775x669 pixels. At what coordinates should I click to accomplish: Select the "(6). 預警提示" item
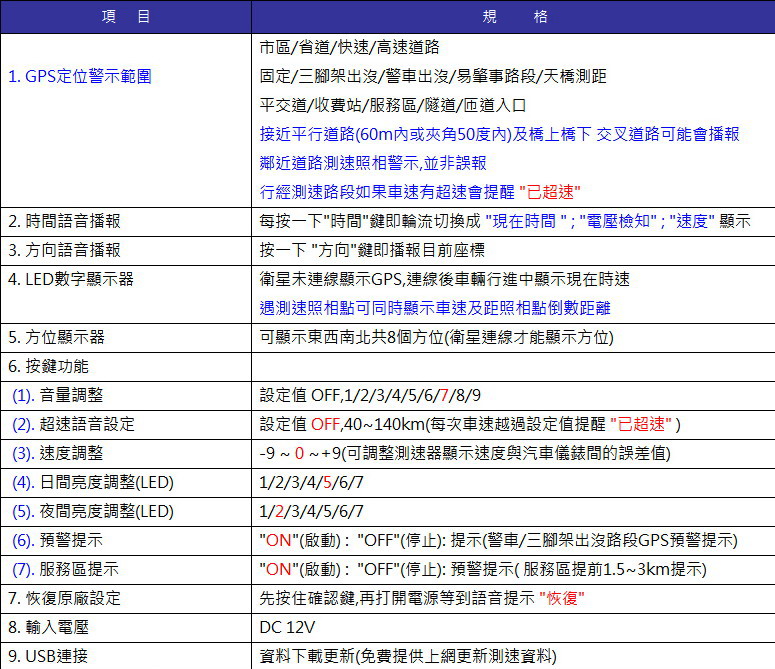pyautogui.click(x=59, y=541)
